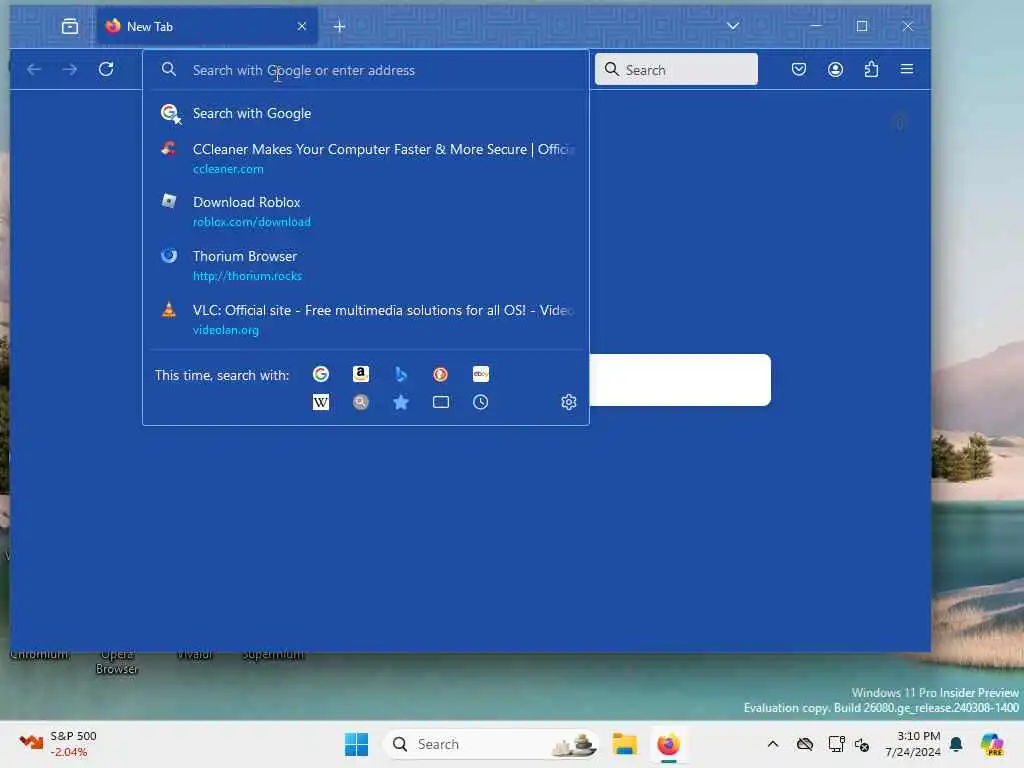The image size is (1024, 768).
Task: Click the ccleaner.com URL
Action: (228, 168)
